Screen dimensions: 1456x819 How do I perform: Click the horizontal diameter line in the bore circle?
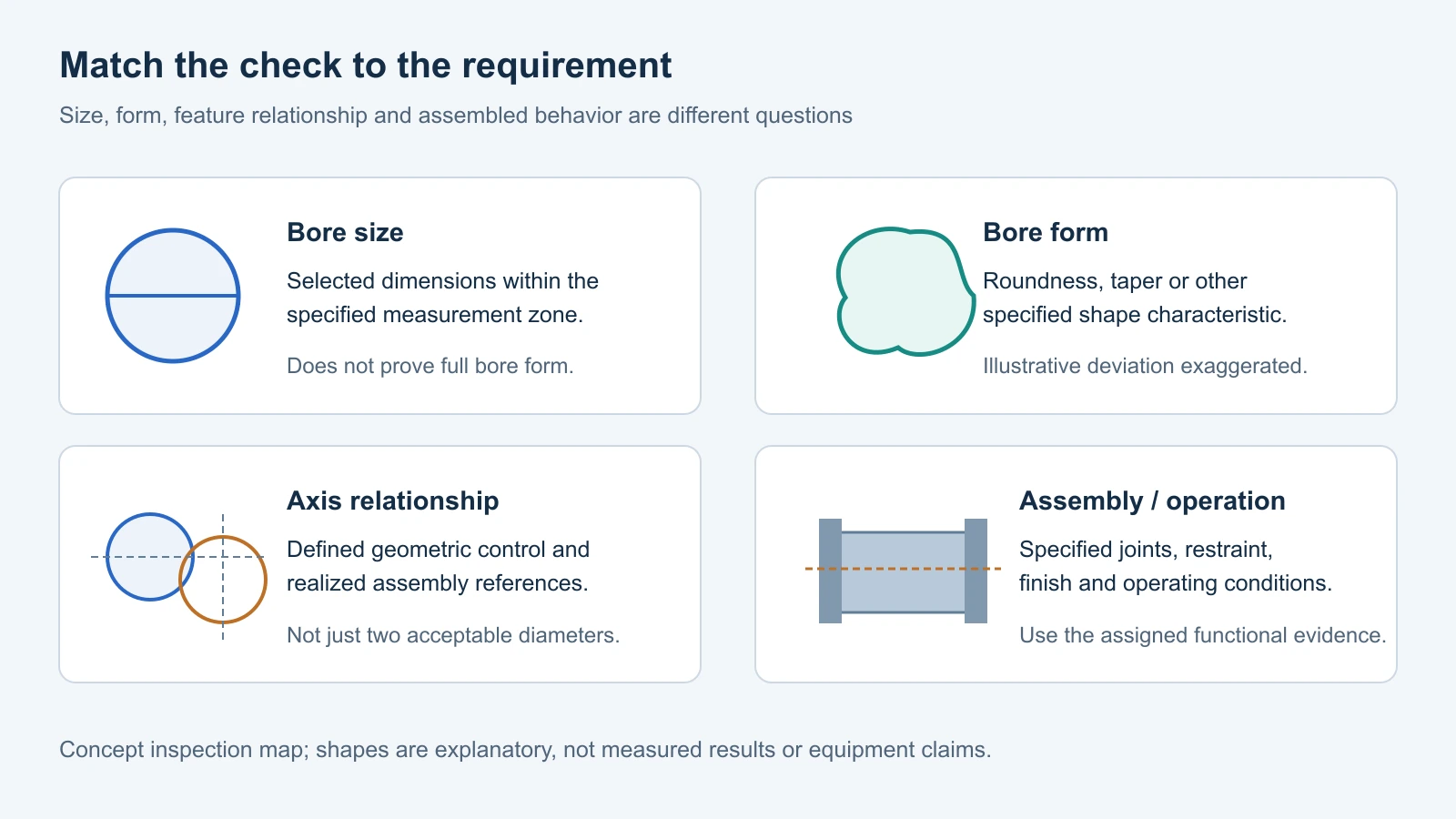(x=173, y=296)
